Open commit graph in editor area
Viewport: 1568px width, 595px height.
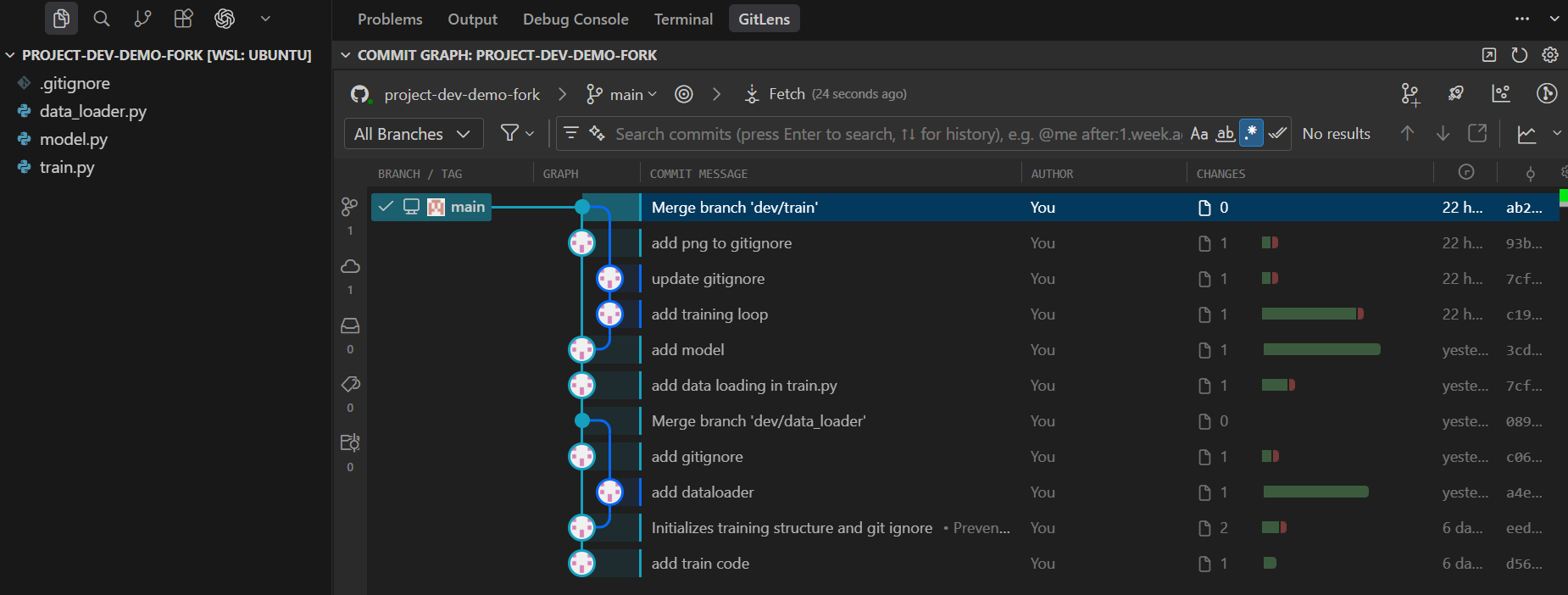(1488, 55)
